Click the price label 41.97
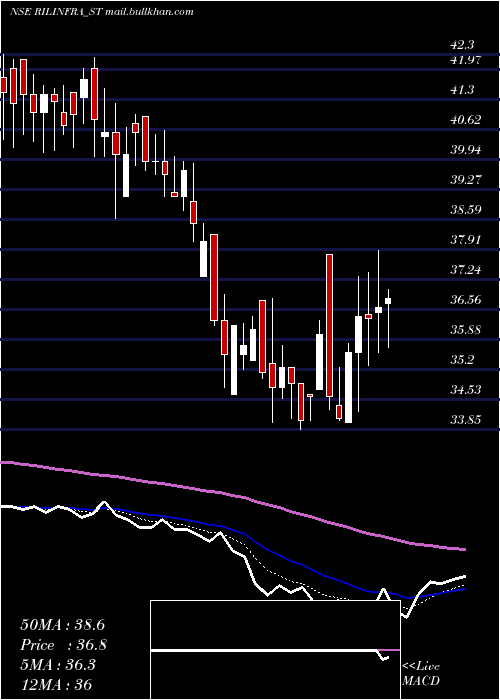500x700 pixels. [x=465, y=59]
